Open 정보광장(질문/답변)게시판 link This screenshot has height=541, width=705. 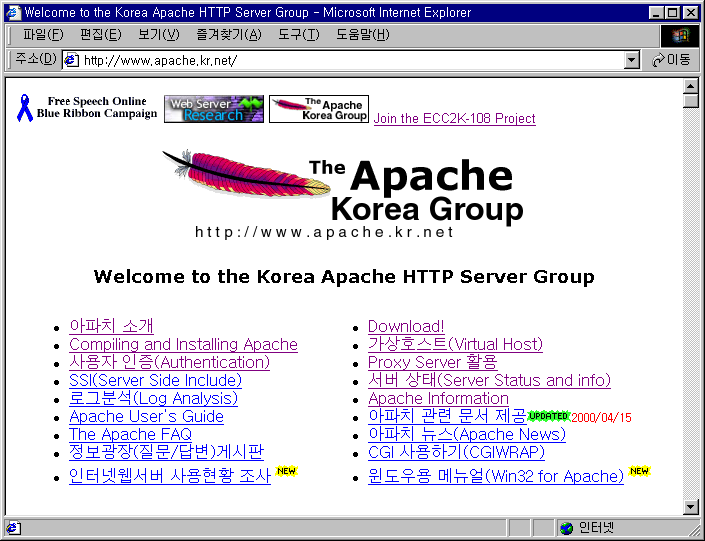tap(166, 452)
